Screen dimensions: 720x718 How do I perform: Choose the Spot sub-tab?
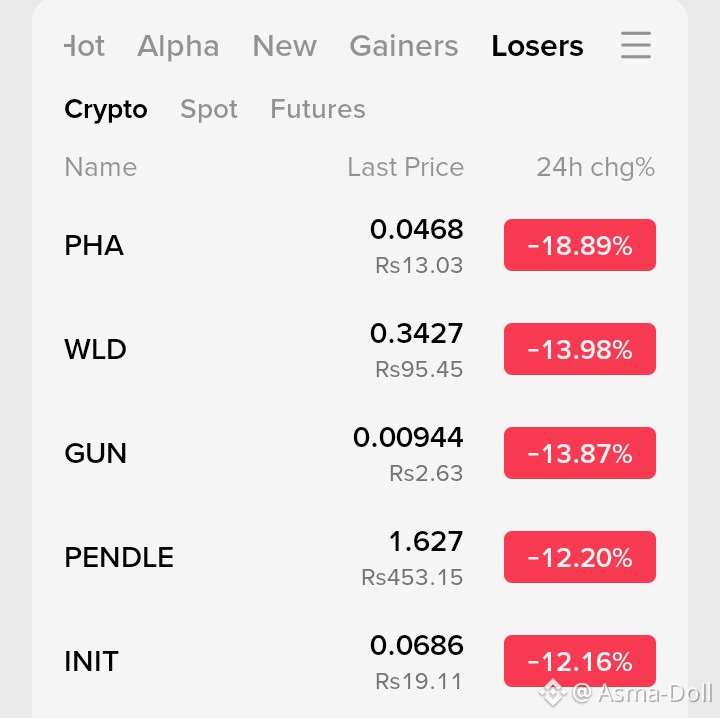coord(209,109)
